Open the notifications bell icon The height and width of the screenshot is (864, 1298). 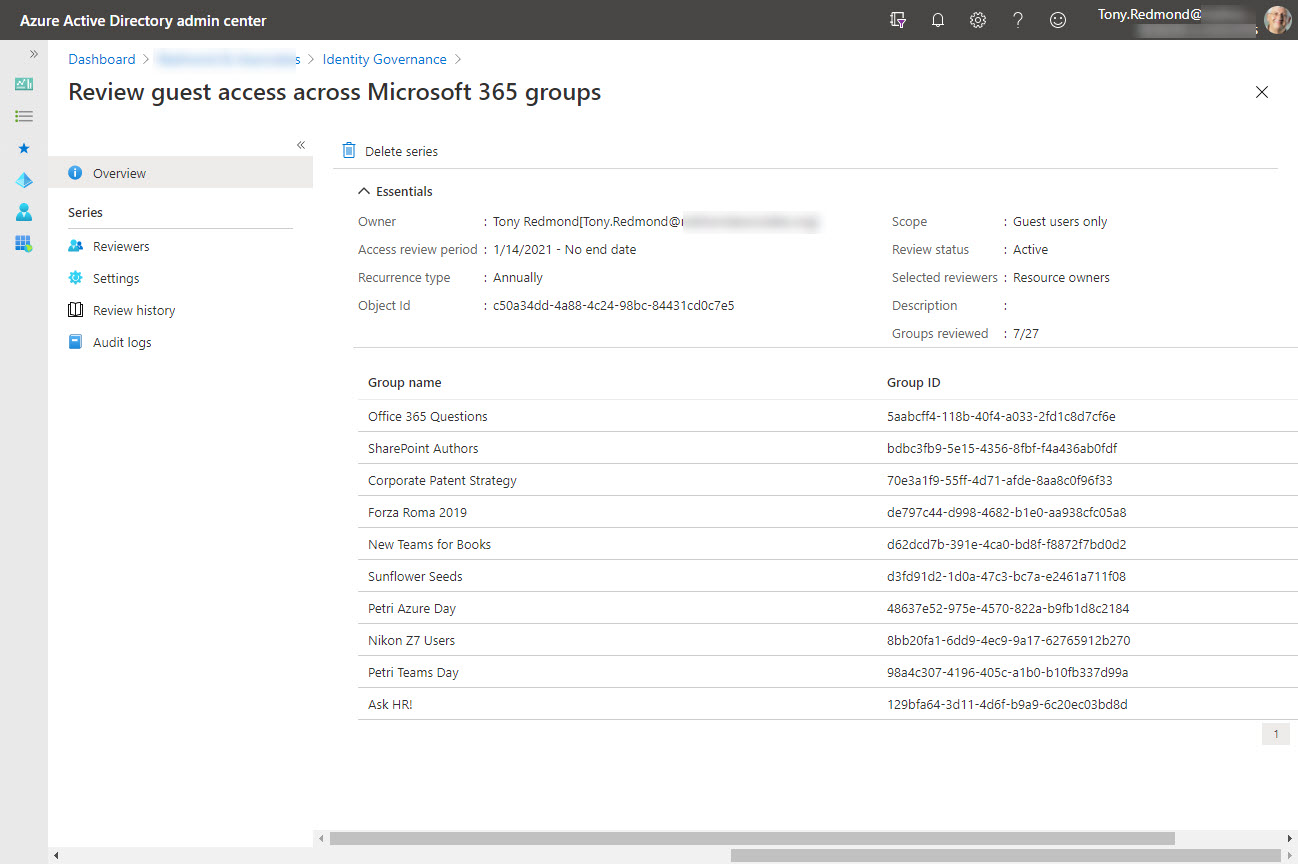tap(937, 20)
